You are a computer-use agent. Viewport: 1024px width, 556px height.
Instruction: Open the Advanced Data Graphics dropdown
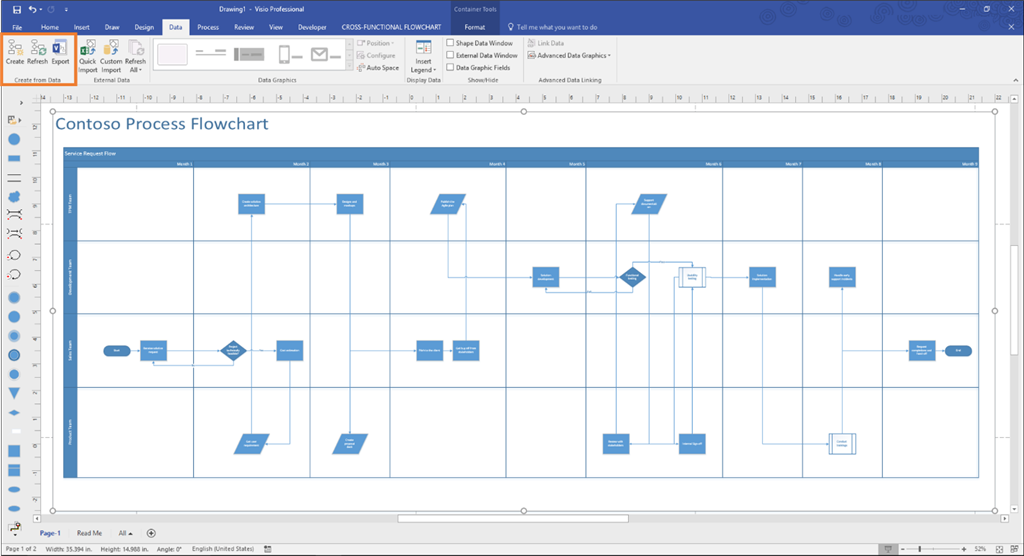[569, 56]
